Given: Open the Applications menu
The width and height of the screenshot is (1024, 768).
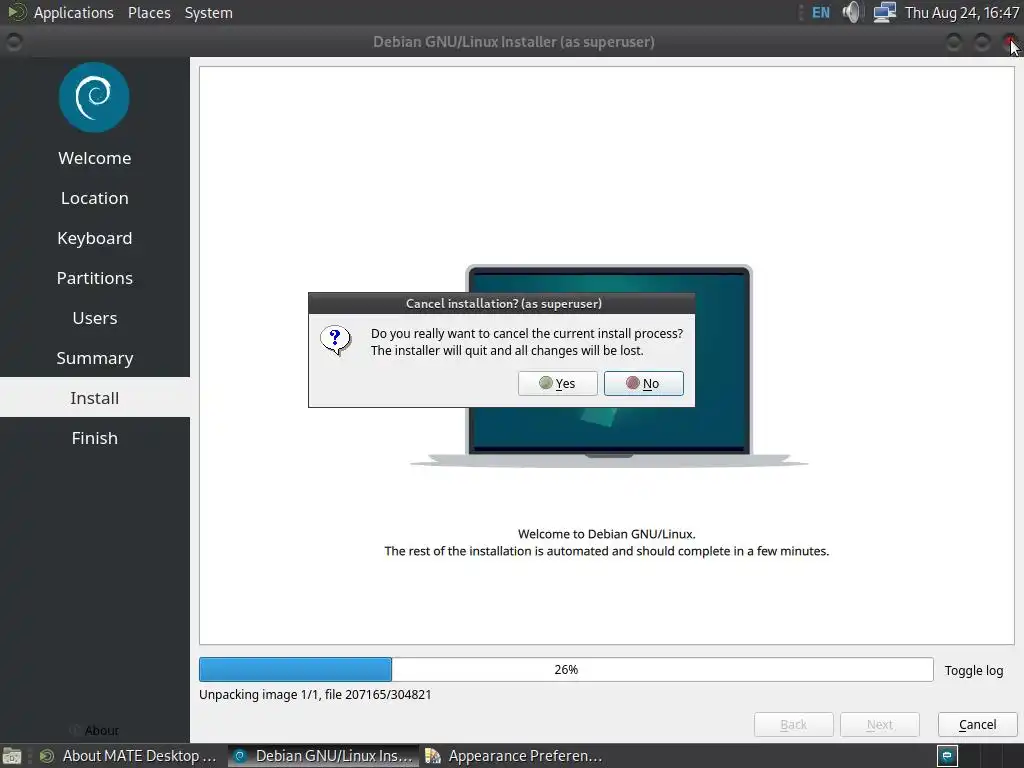Looking at the screenshot, I should (73, 12).
